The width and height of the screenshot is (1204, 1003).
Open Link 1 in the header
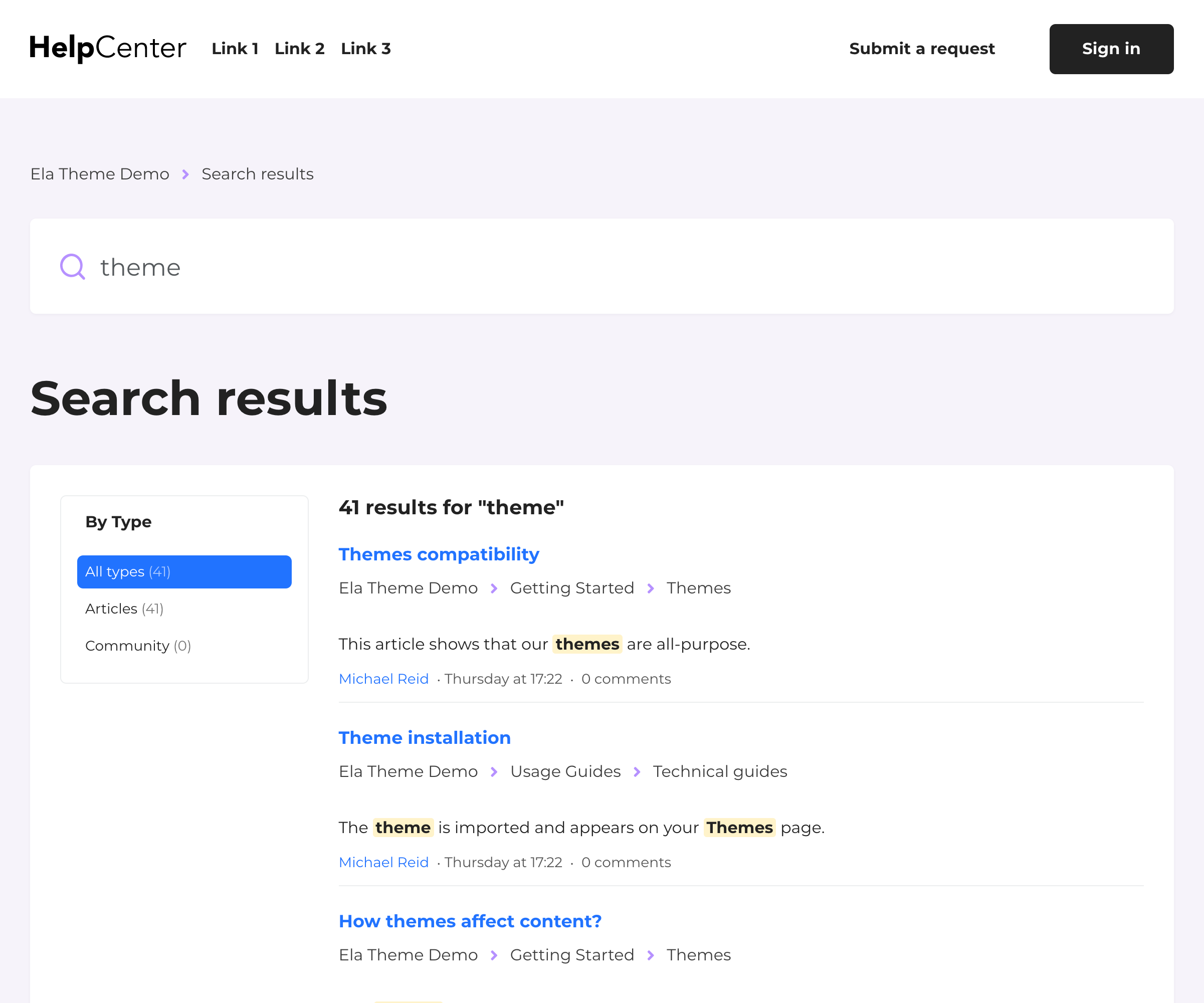235,49
